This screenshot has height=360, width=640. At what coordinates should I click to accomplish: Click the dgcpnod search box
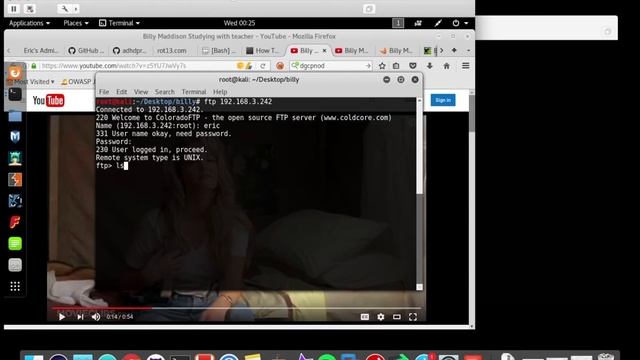[331, 66]
